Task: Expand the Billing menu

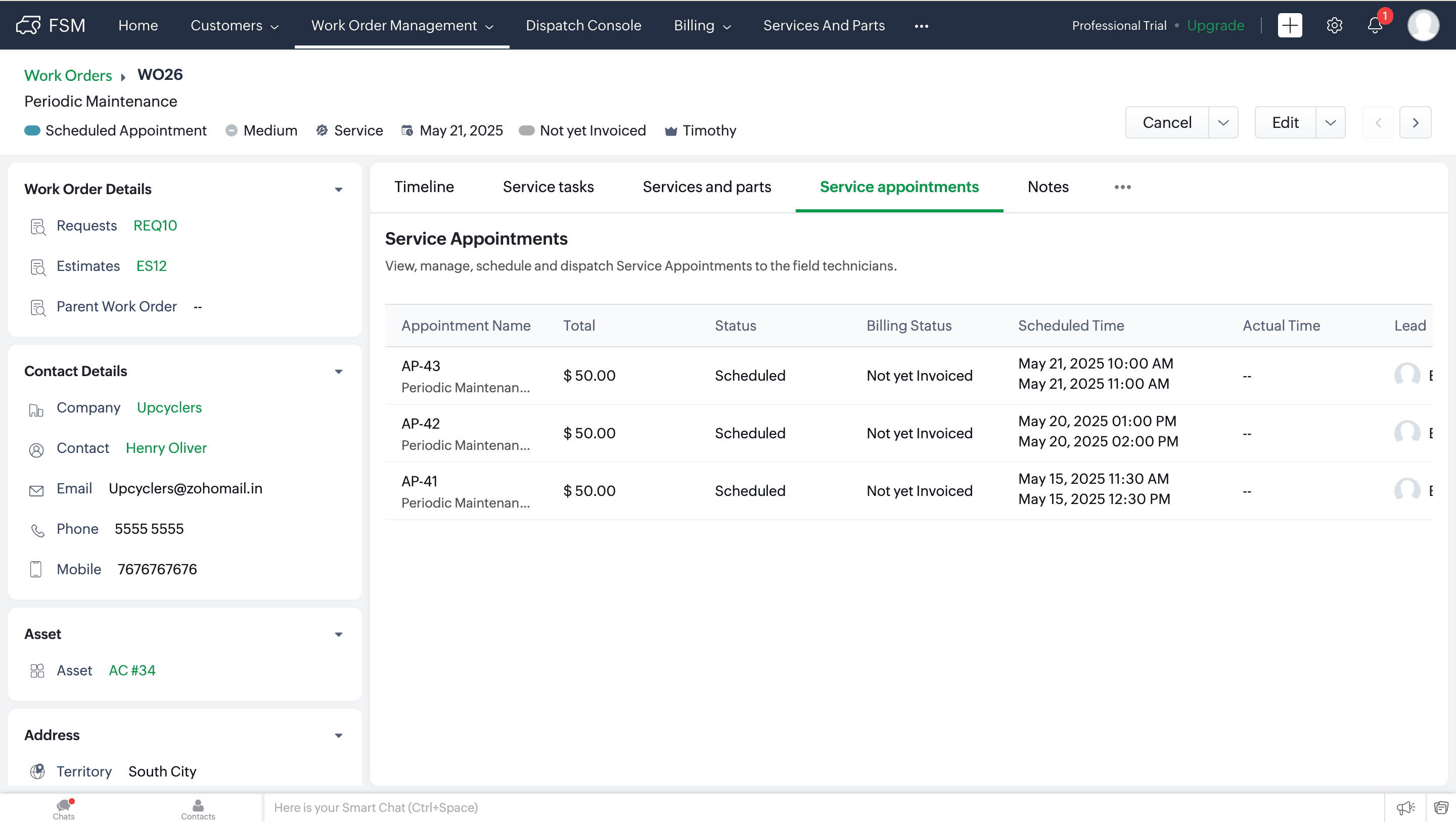Action: pyautogui.click(x=702, y=25)
